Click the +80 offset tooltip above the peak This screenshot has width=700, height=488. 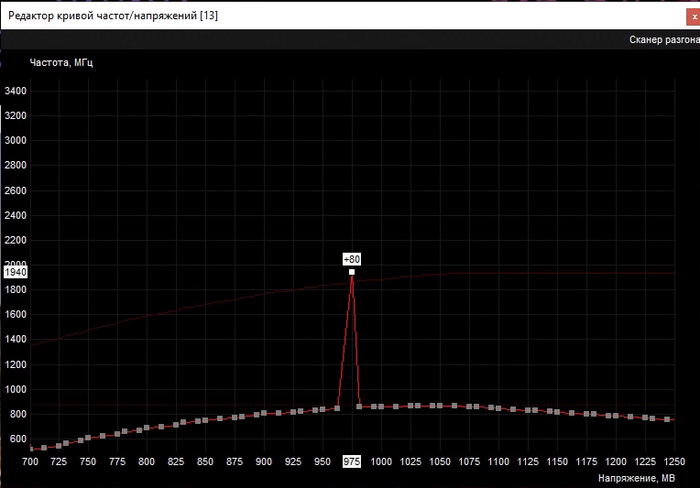[351, 259]
